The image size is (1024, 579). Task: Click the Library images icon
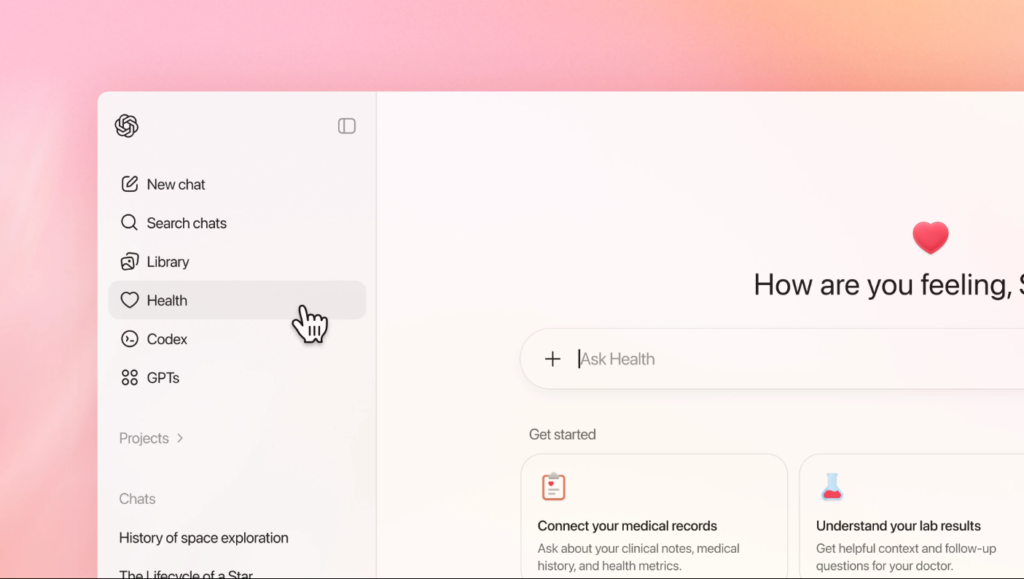pyautogui.click(x=129, y=262)
